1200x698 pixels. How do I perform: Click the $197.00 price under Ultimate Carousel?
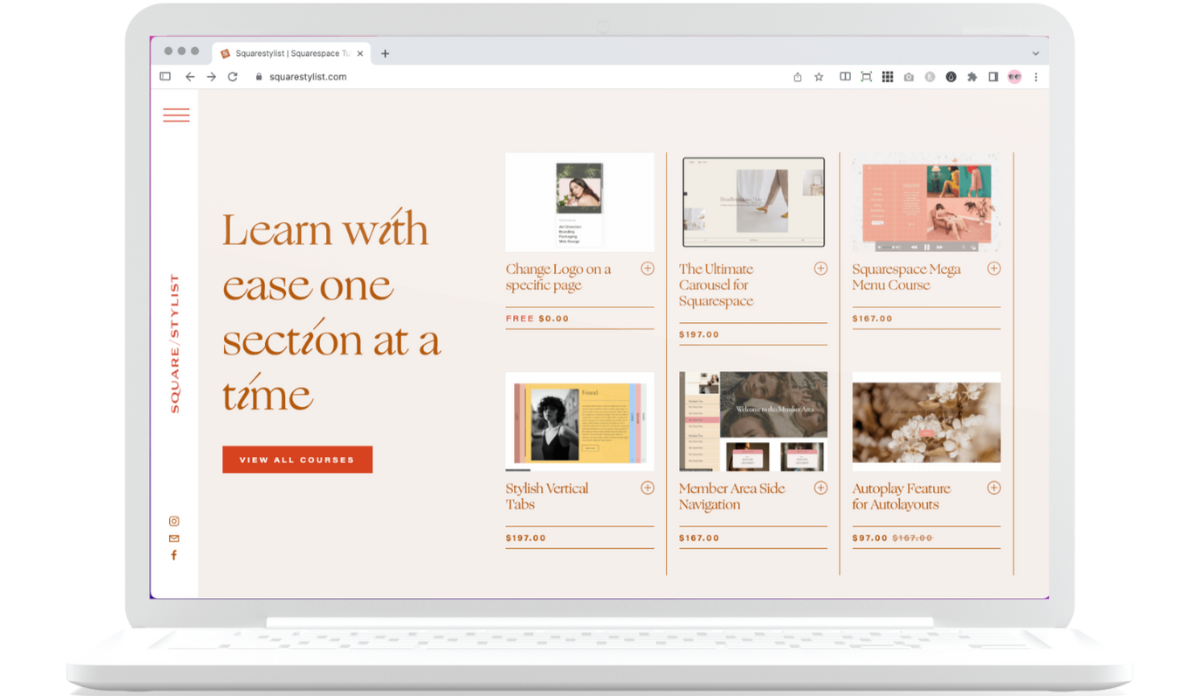point(699,335)
